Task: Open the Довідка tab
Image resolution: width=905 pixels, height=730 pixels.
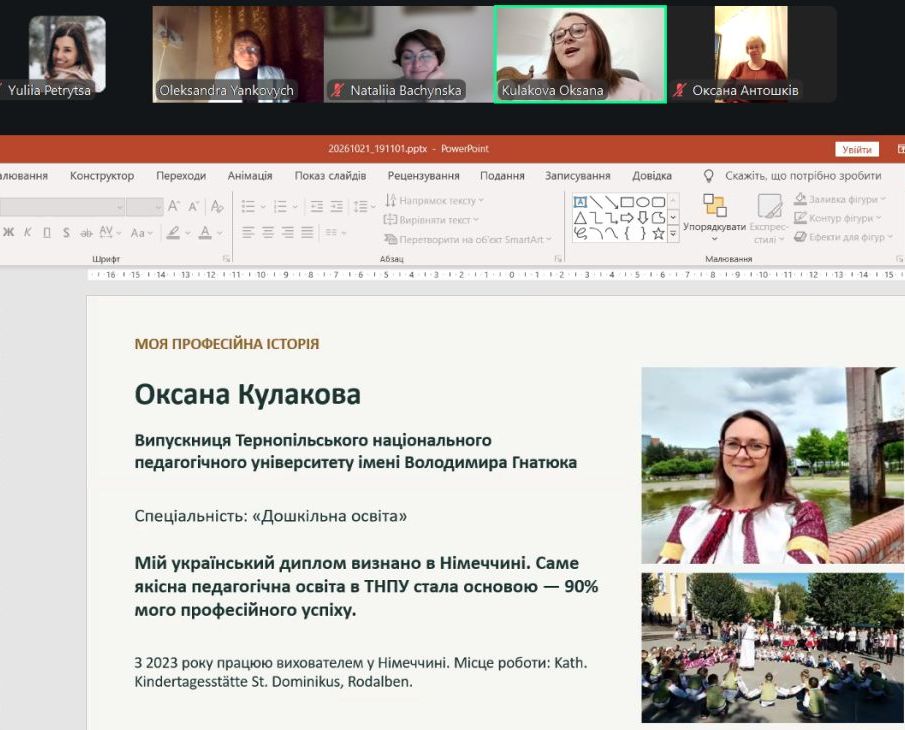Action: pyautogui.click(x=652, y=175)
